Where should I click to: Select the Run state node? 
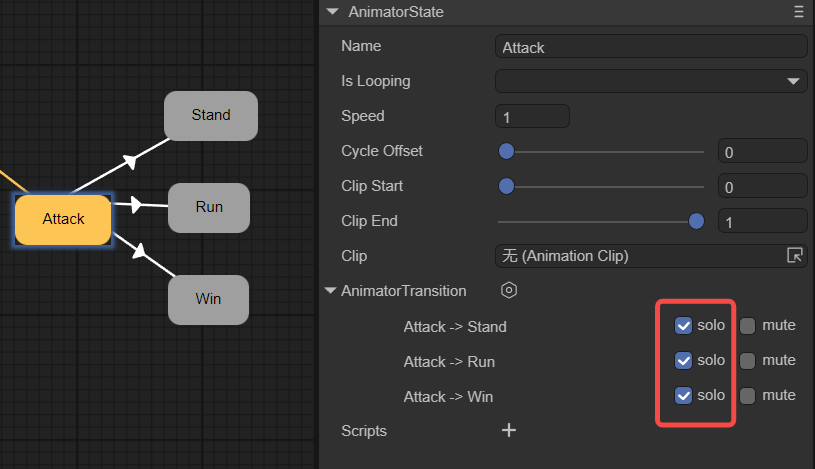pos(209,207)
